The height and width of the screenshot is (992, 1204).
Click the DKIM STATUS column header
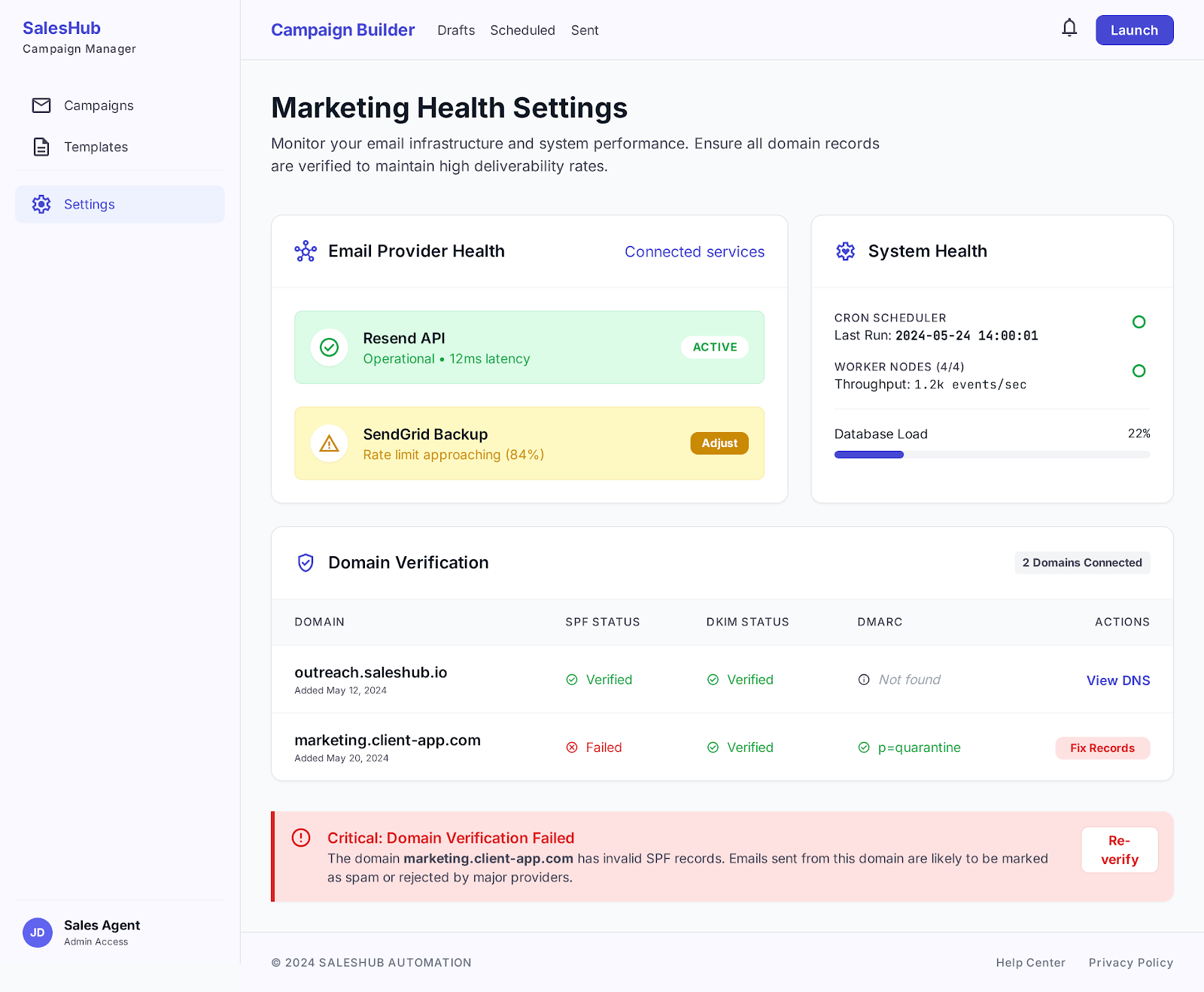point(748,622)
